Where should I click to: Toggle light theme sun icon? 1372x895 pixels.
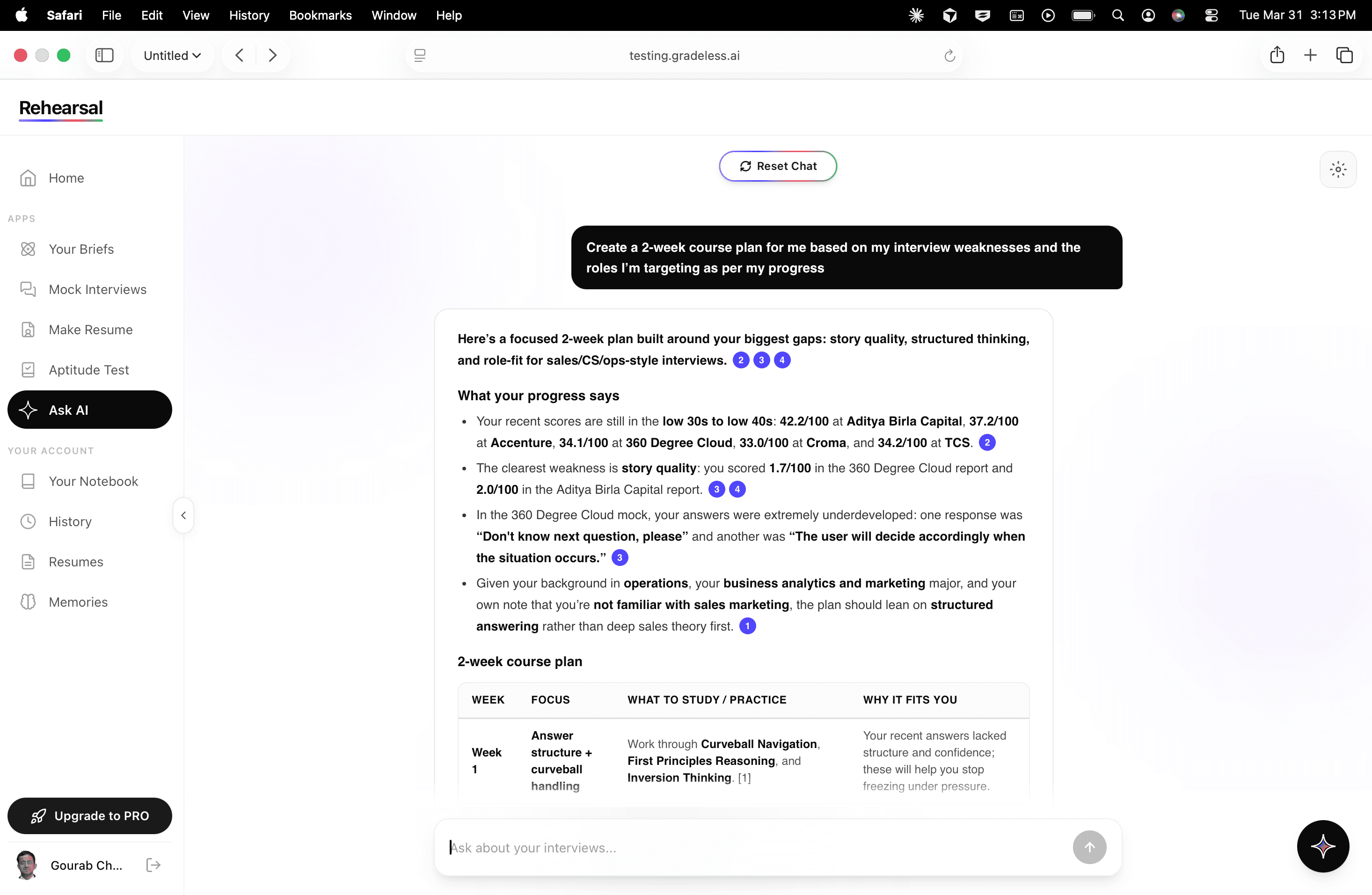pyautogui.click(x=1338, y=169)
